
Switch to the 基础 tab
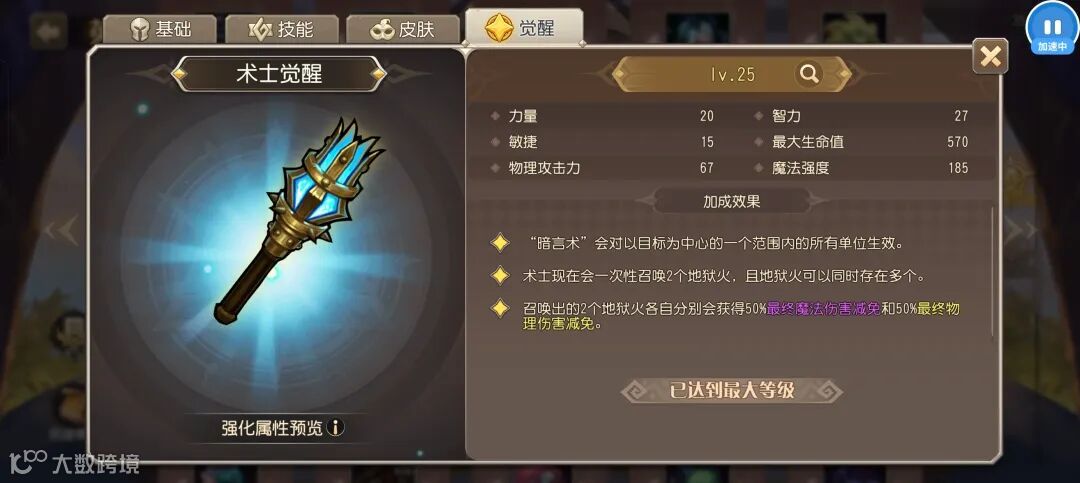[x=160, y=30]
